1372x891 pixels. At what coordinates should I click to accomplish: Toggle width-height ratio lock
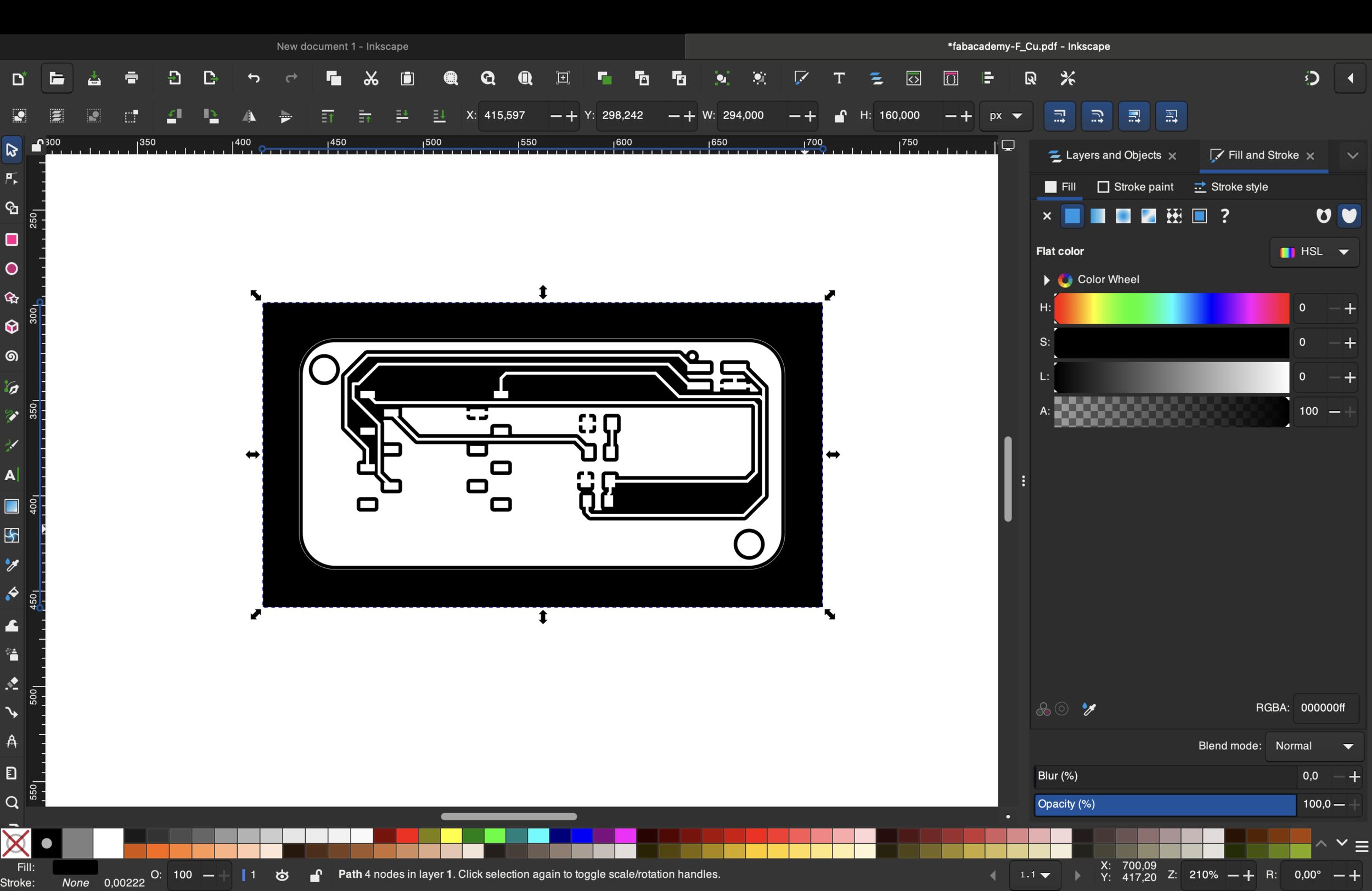point(840,116)
